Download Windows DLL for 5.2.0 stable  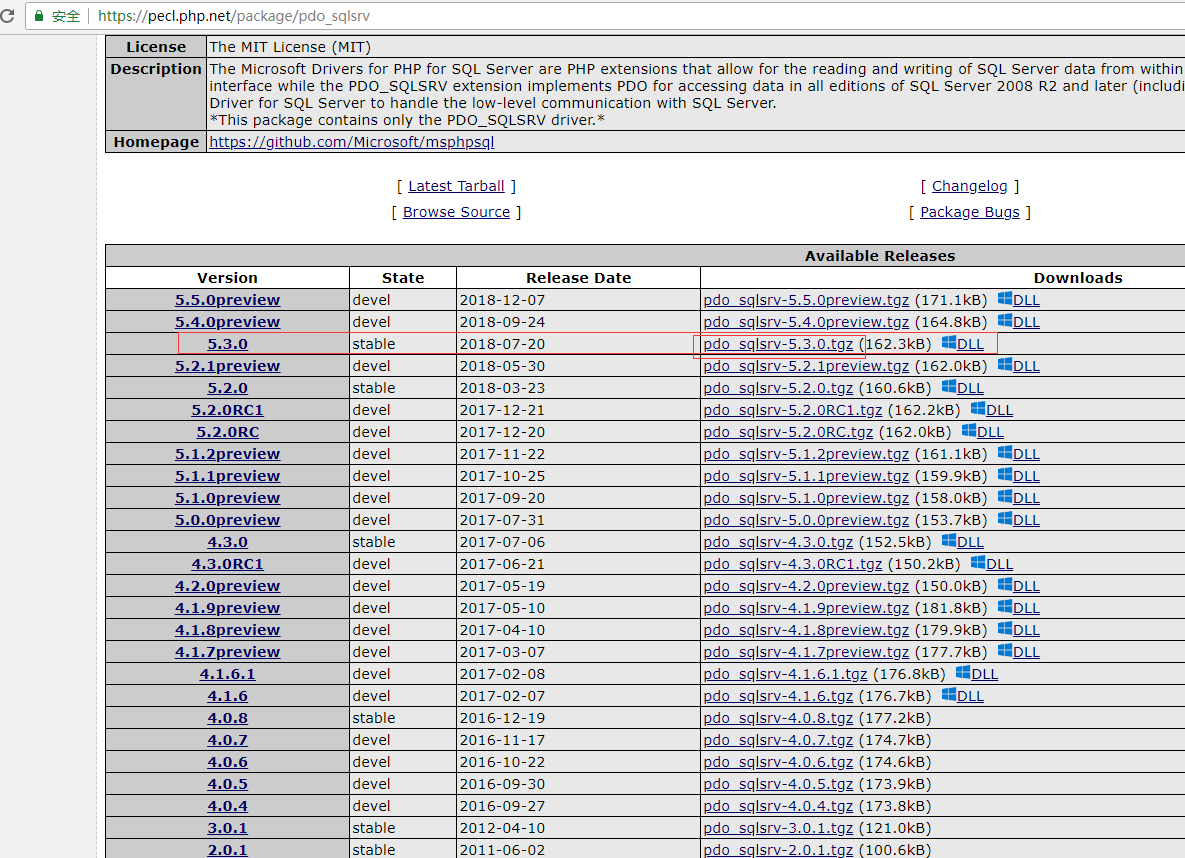click(962, 387)
